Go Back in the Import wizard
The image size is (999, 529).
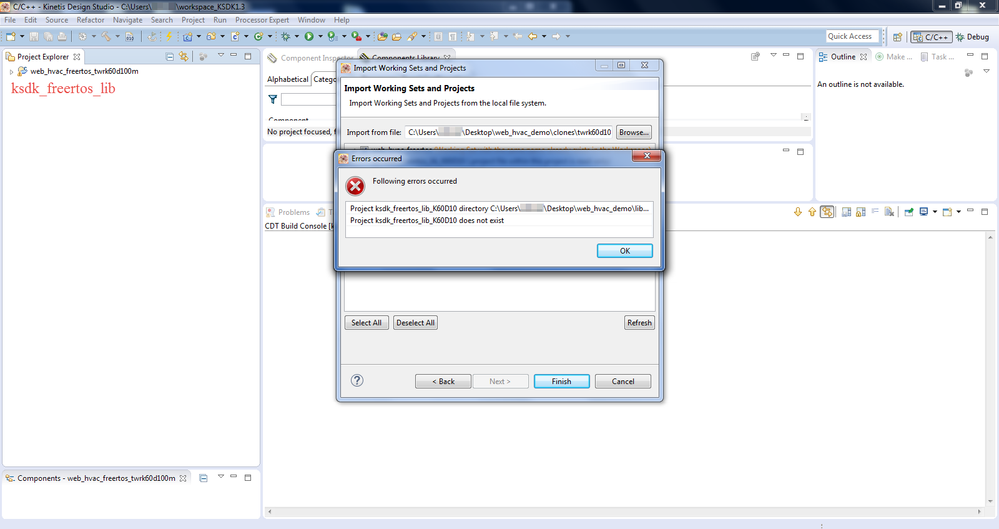[443, 381]
